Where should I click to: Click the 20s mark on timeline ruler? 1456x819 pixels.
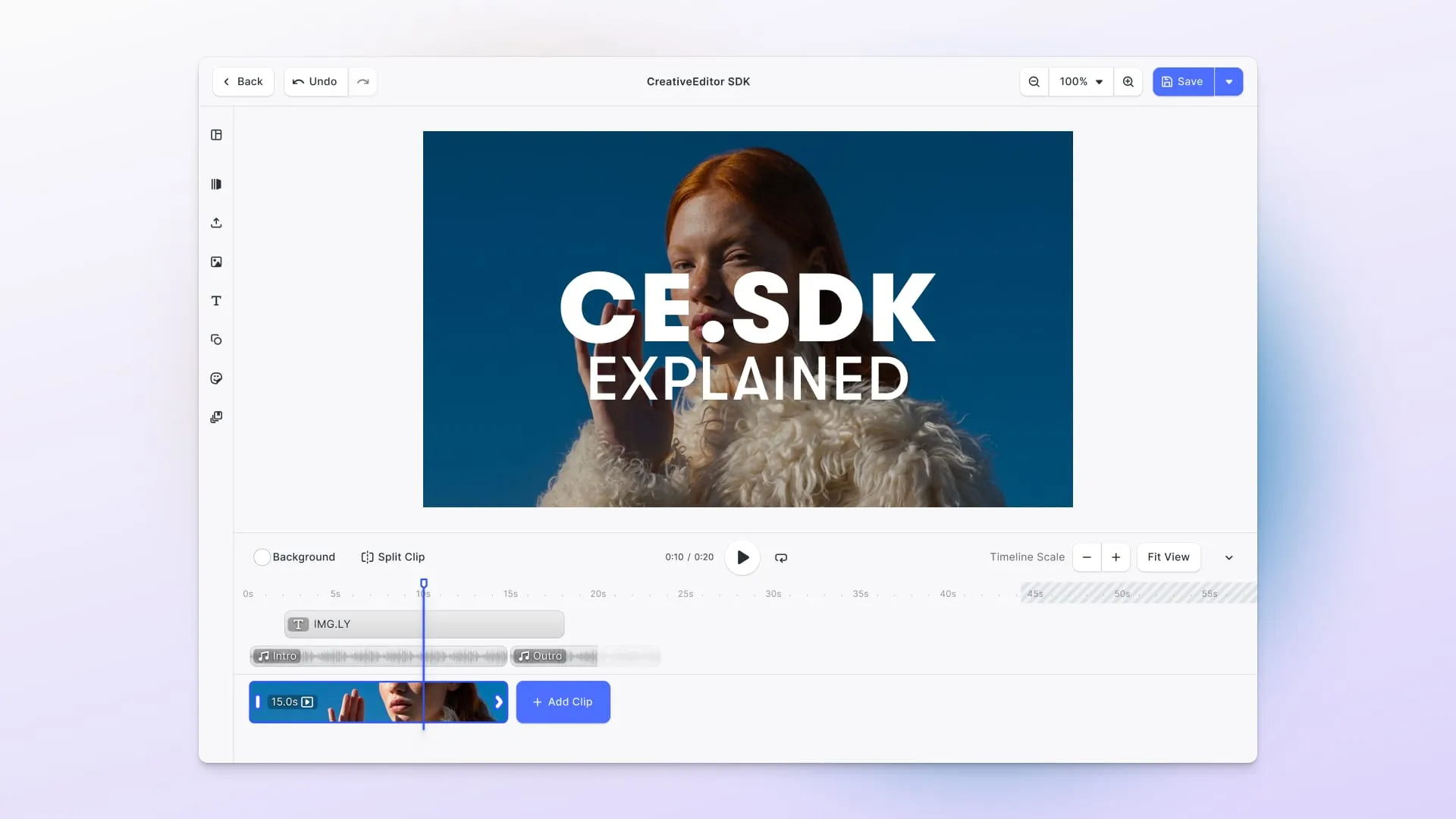[598, 594]
